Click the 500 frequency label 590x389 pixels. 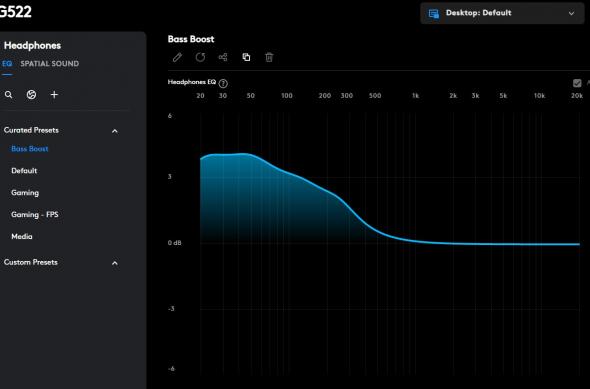375,96
